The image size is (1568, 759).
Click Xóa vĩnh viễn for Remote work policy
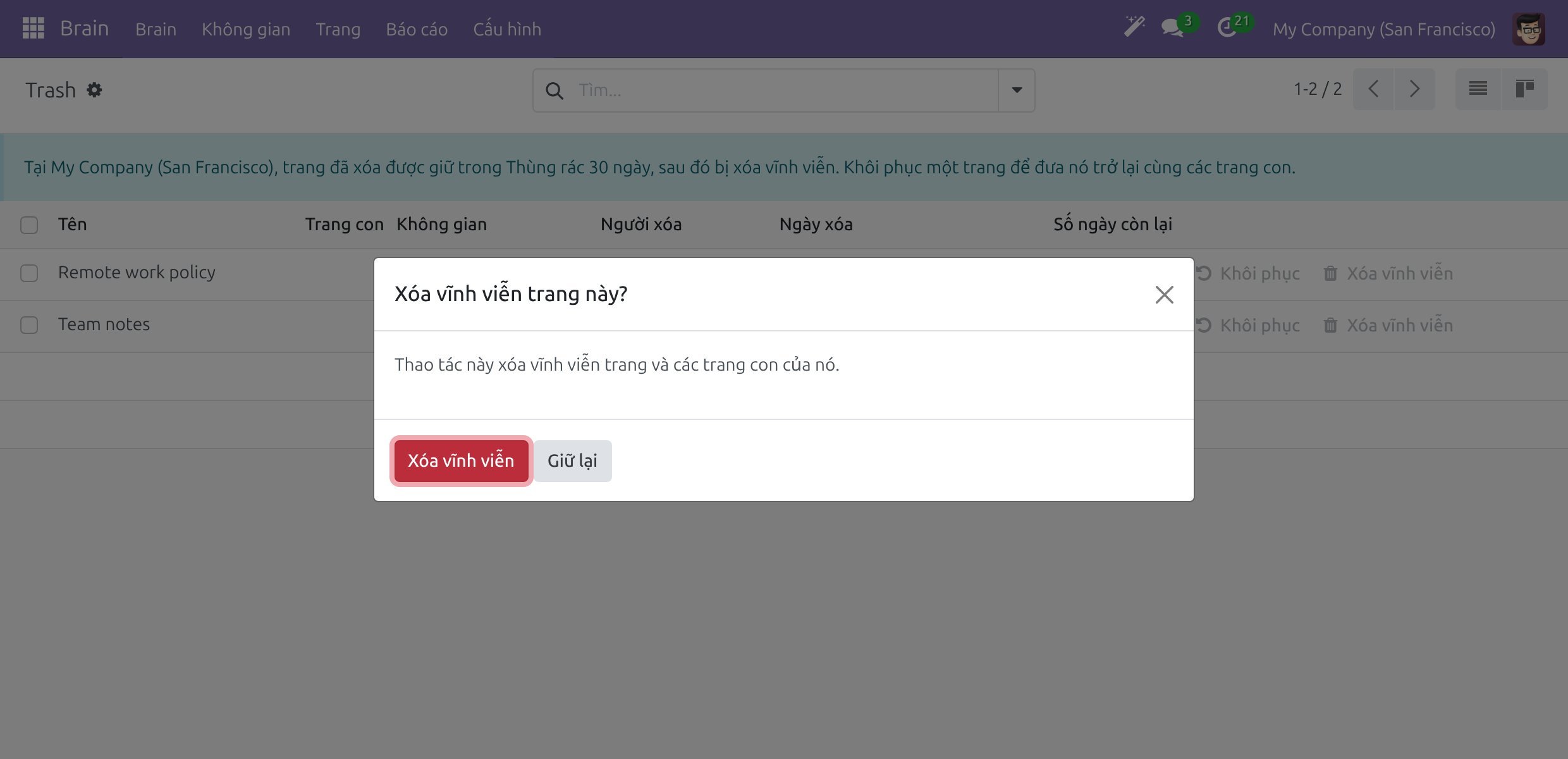click(x=1388, y=273)
